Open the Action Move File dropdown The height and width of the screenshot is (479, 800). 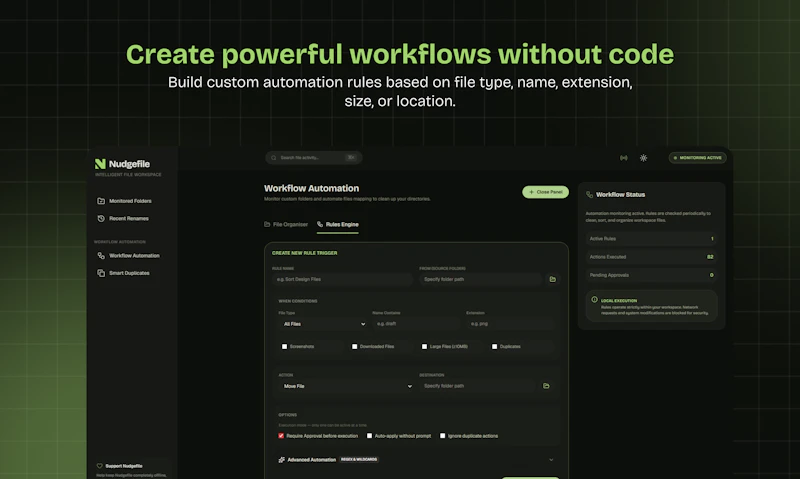pyautogui.click(x=347, y=386)
